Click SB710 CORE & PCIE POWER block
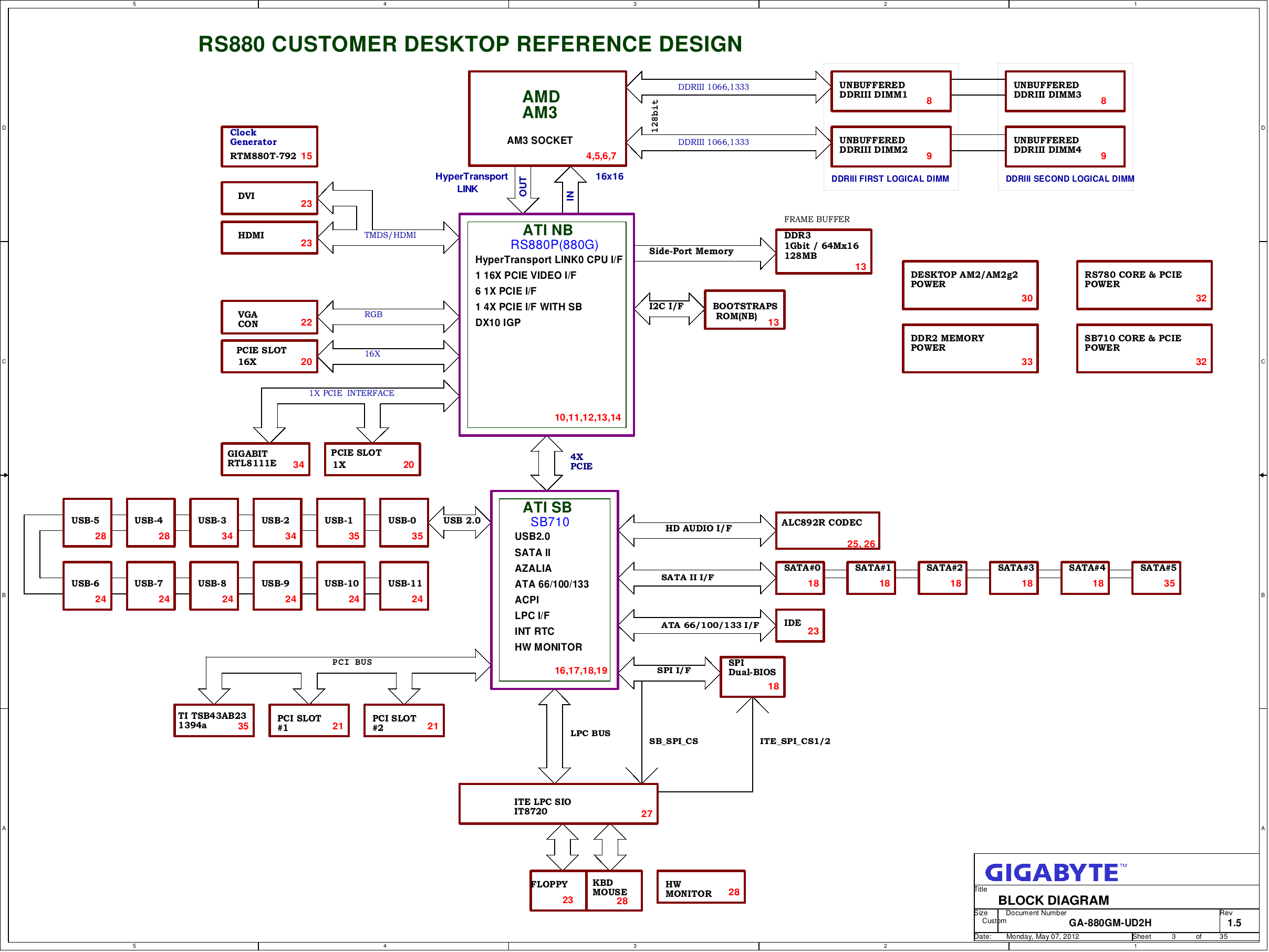1269x952 pixels. coord(1145,349)
